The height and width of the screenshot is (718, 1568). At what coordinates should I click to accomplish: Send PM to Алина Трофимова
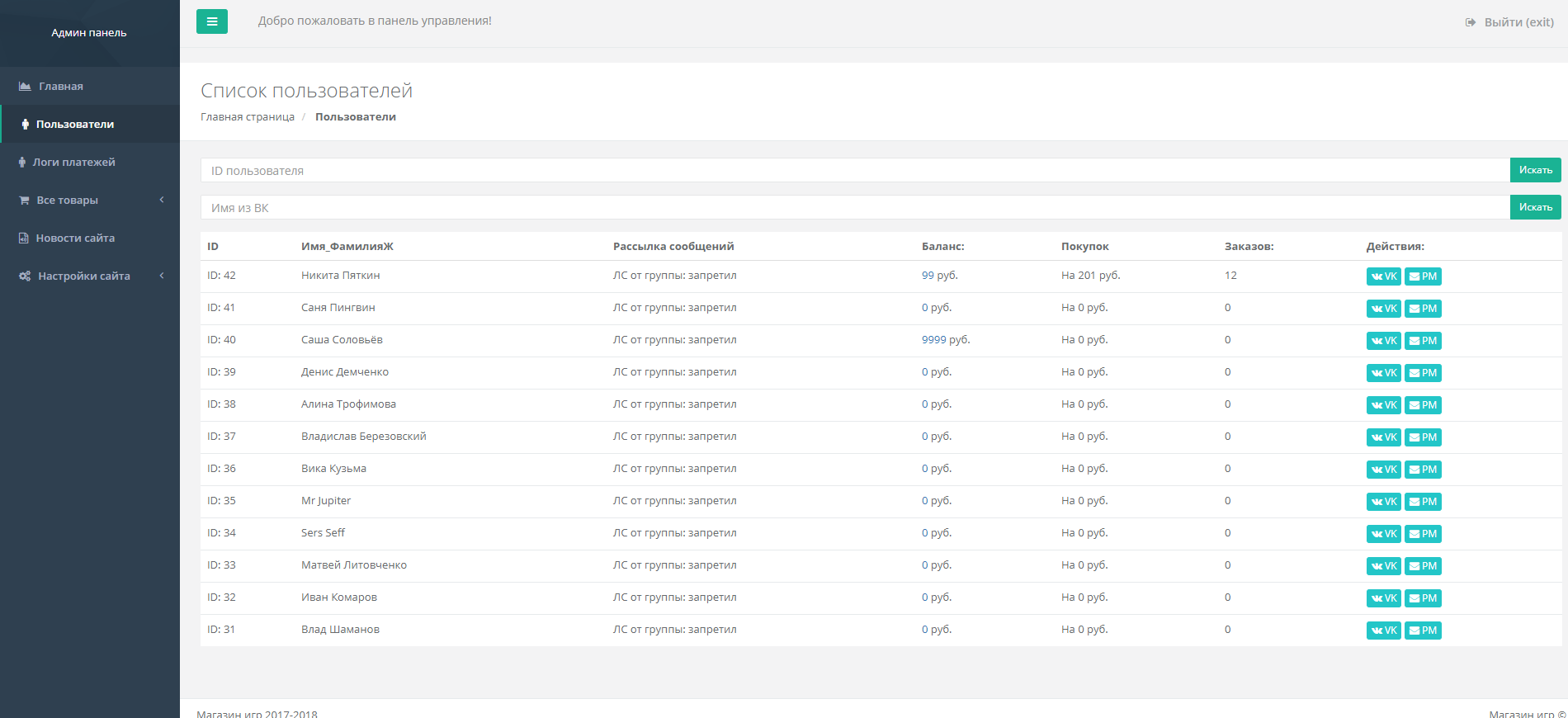[x=1423, y=405]
